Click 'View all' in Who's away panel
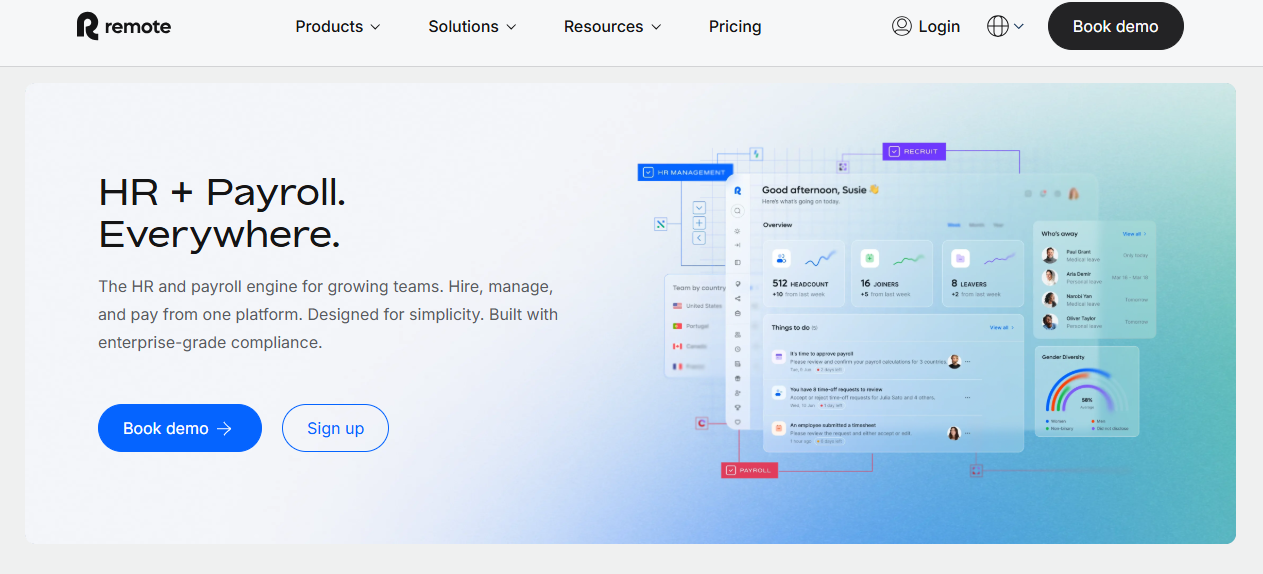Screen dimensions: 1263x574 [x=1134, y=233]
